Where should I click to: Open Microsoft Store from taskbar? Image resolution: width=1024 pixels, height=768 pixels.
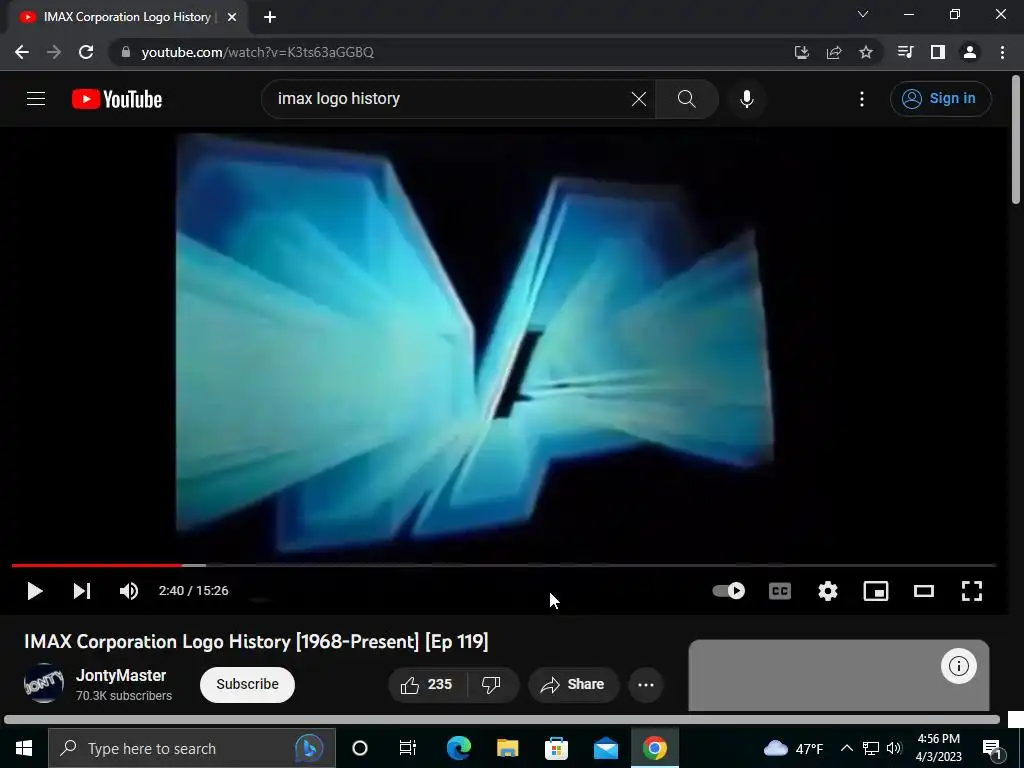tap(556, 748)
